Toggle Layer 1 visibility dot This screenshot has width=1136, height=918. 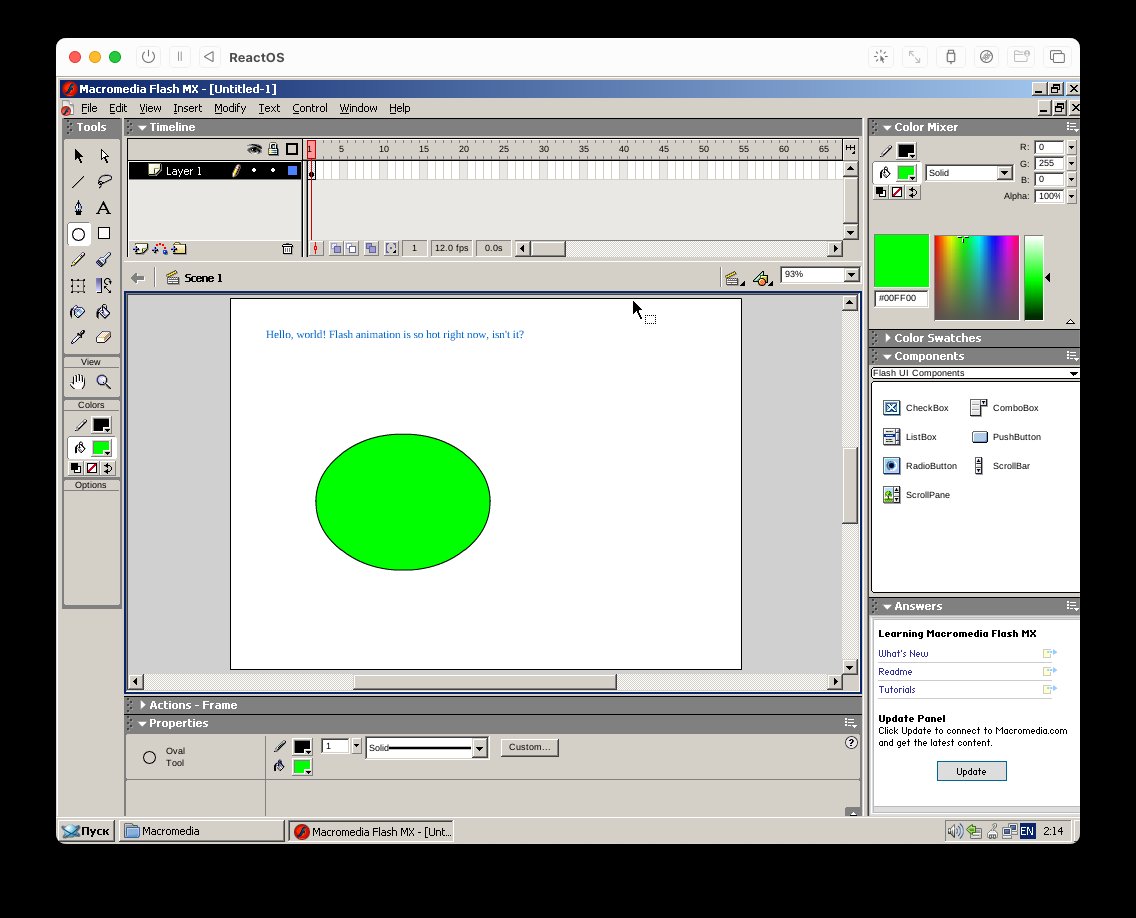[x=254, y=170]
